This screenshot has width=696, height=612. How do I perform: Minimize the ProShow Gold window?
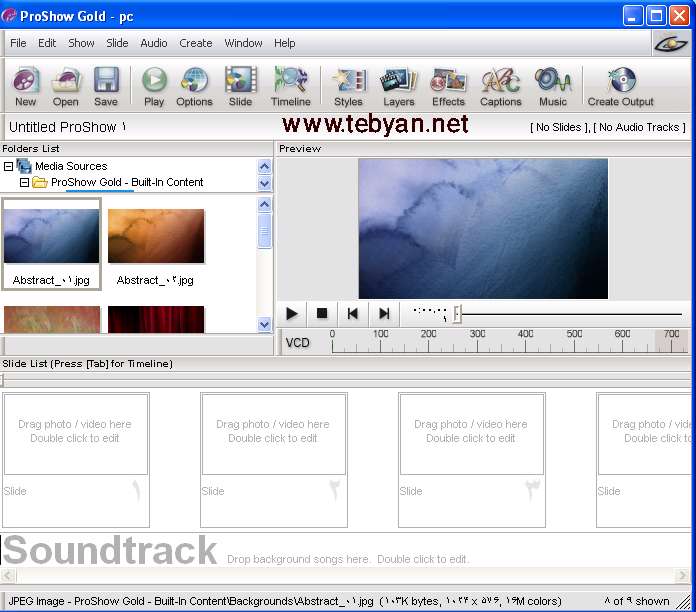point(633,16)
